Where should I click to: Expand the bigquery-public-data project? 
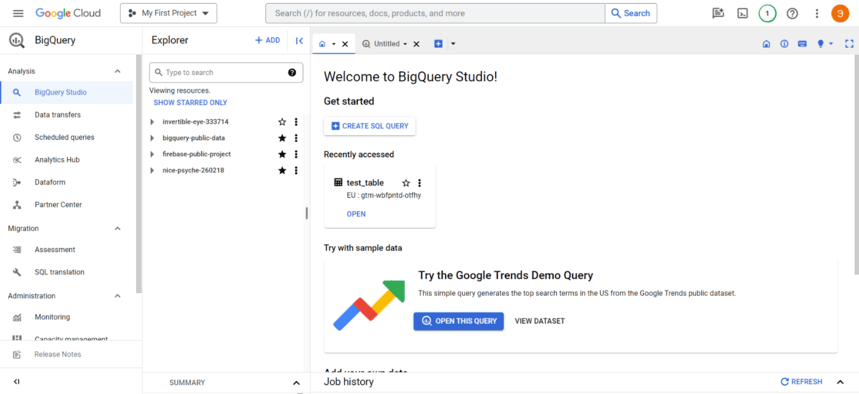pyautogui.click(x=152, y=138)
